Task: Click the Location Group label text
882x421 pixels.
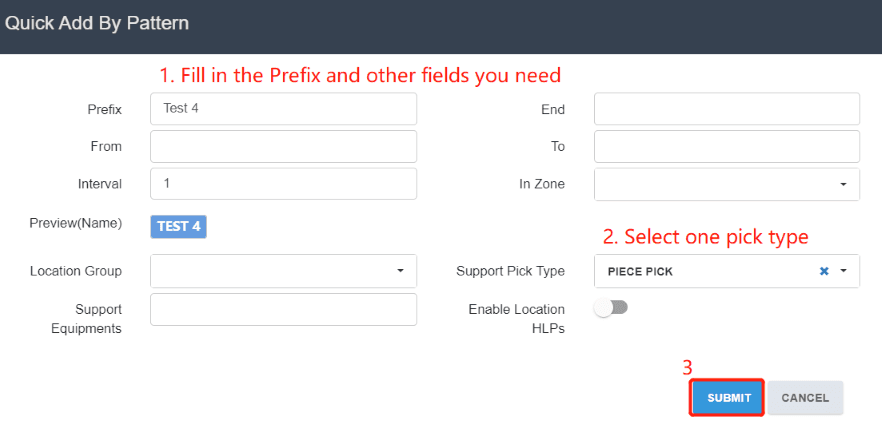Action: click(76, 271)
